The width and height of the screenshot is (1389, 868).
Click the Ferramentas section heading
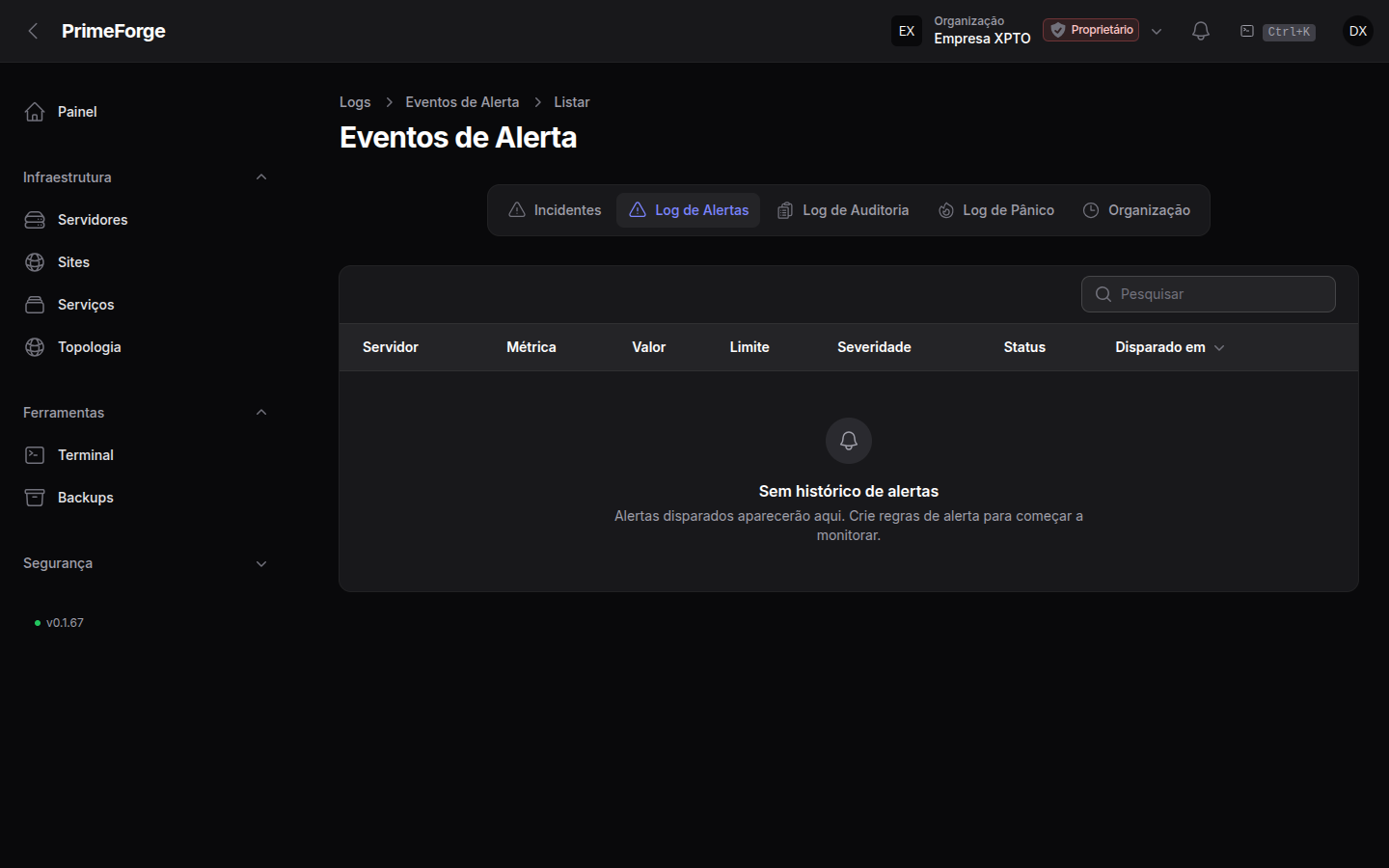coord(64,413)
